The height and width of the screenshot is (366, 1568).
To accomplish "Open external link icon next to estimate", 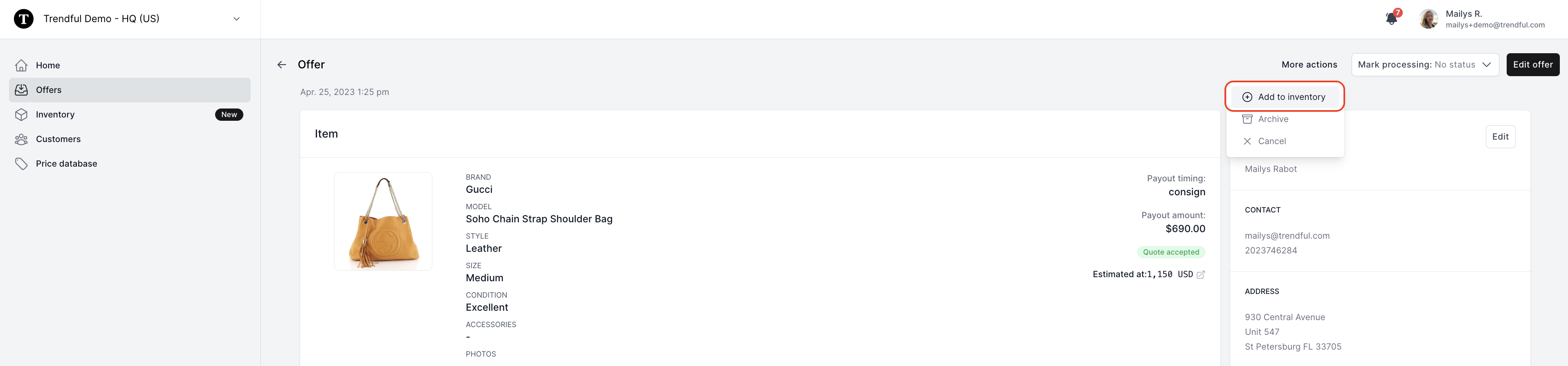I will click(1200, 275).
